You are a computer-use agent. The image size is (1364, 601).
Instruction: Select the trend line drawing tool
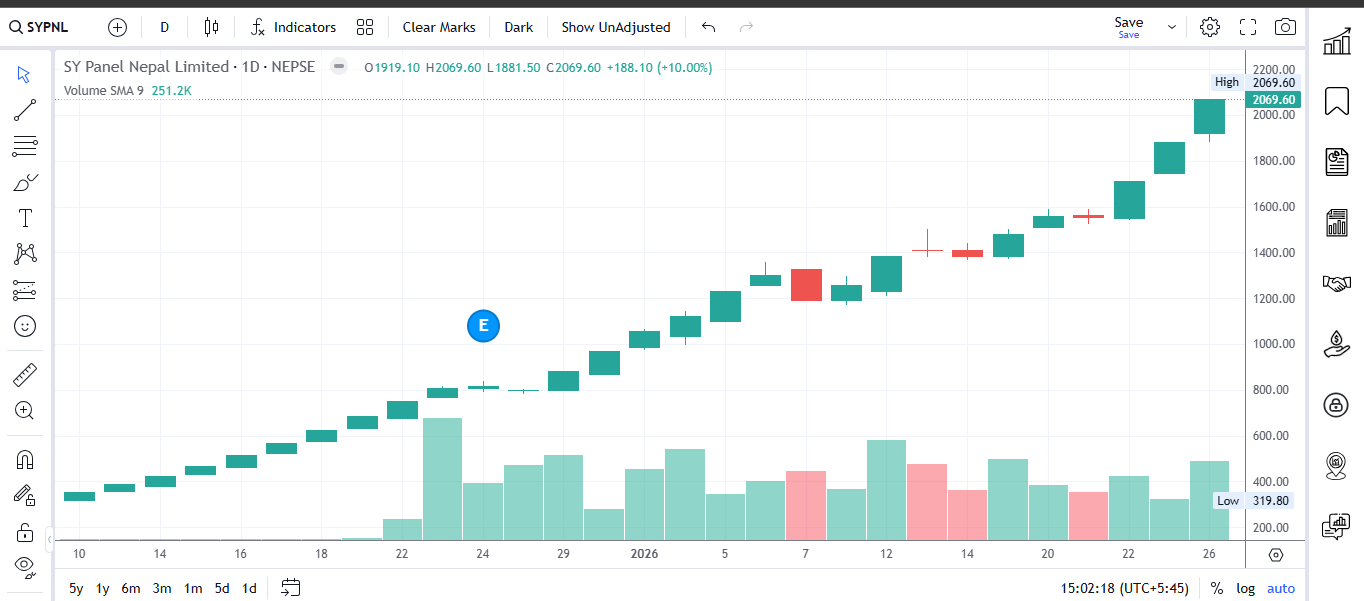click(25, 110)
